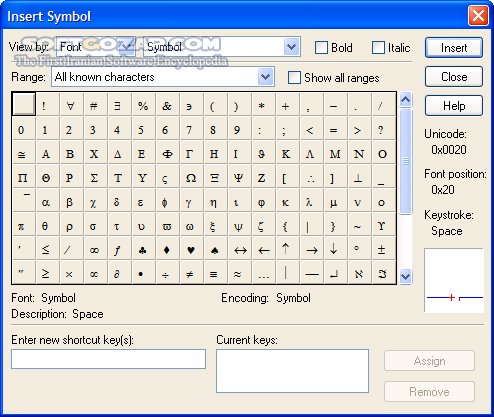This screenshot has width=494, height=417.
Task: Select the digit 7 cell
Action: [x=192, y=128]
